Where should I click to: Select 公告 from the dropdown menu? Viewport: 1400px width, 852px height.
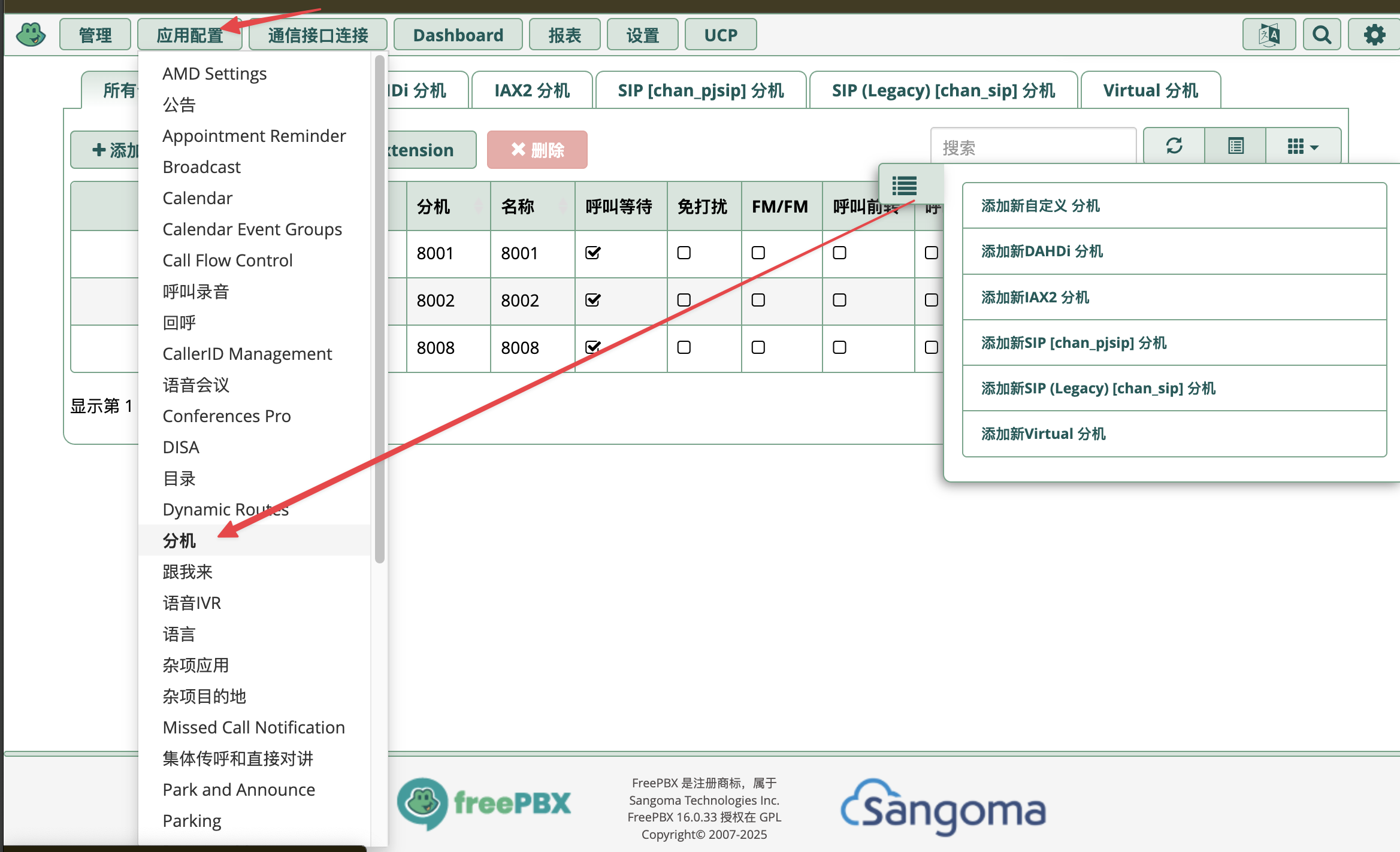(255, 104)
